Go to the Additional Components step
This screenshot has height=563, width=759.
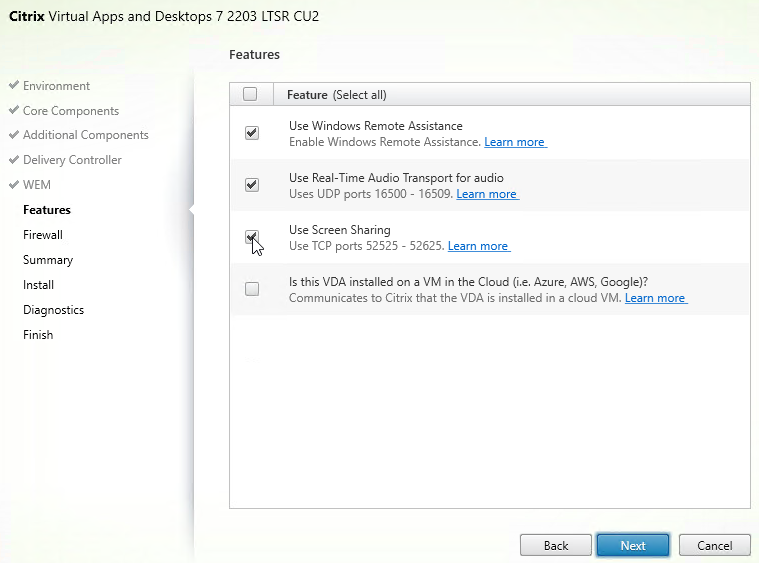(x=86, y=135)
